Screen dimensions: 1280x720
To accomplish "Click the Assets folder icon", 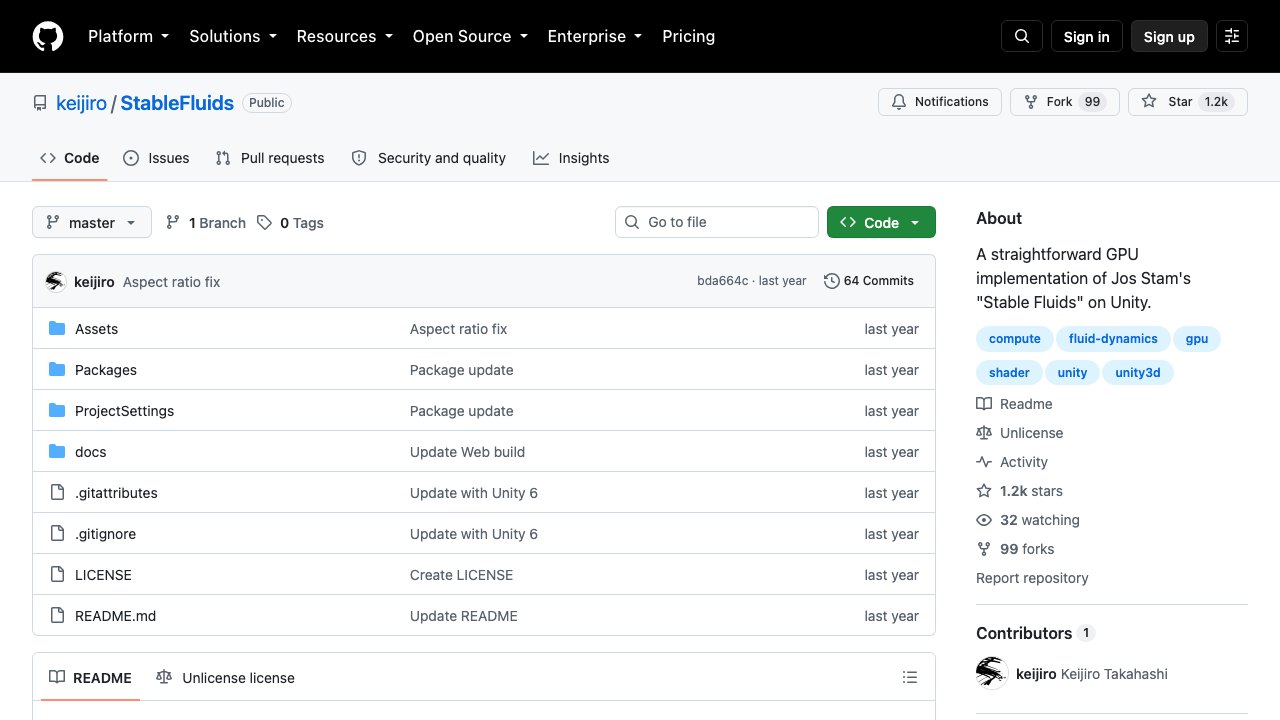I will [x=57, y=329].
